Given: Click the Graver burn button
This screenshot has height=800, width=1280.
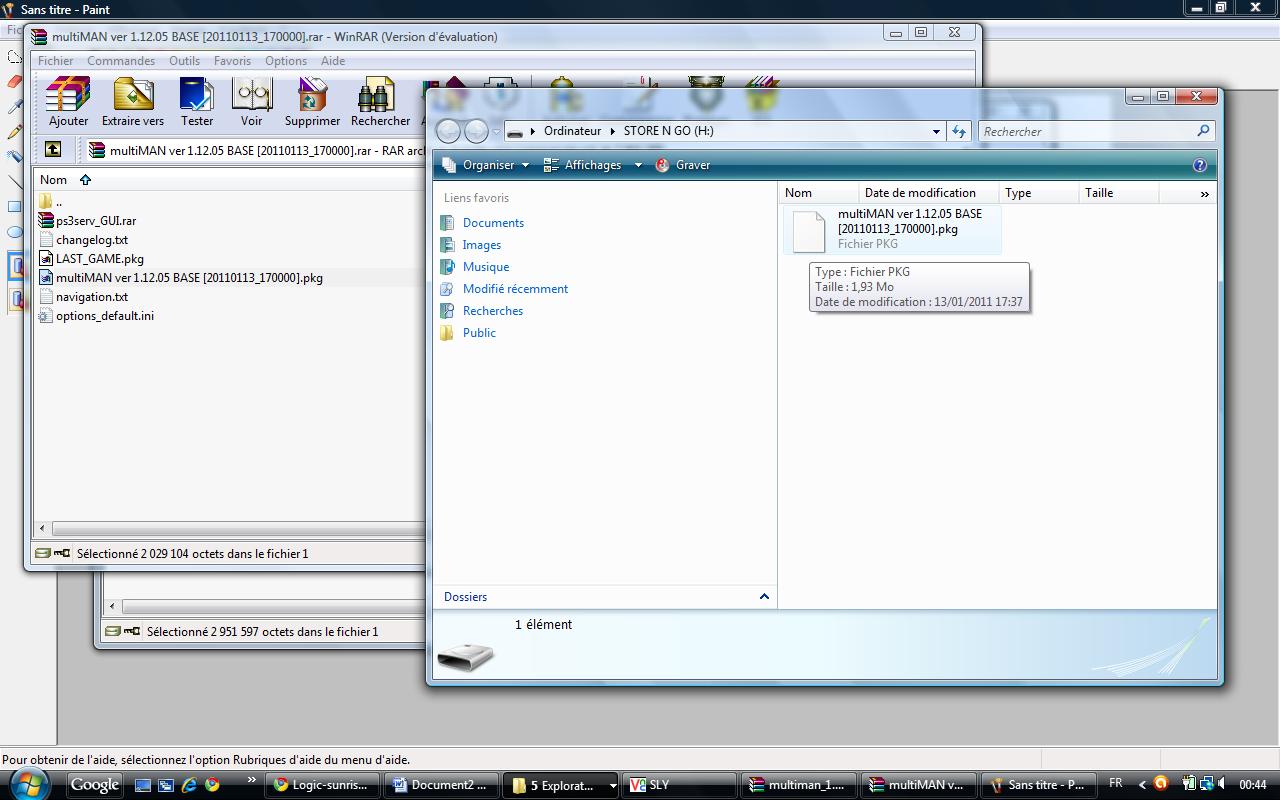Looking at the screenshot, I should pyautogui.click(x=683, y=165).
